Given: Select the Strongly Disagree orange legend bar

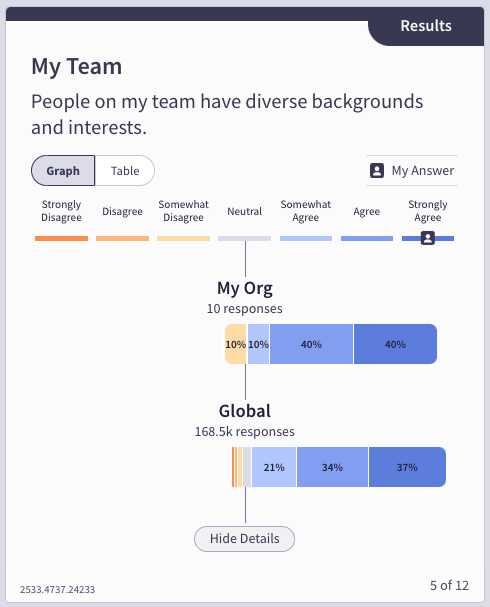Looking at the screenshot, I should pos(62,238).
